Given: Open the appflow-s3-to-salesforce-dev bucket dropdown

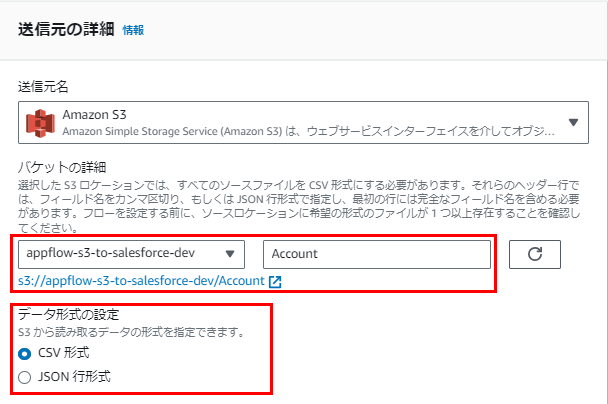Looking at the screenshot, I should coord(131,254).
